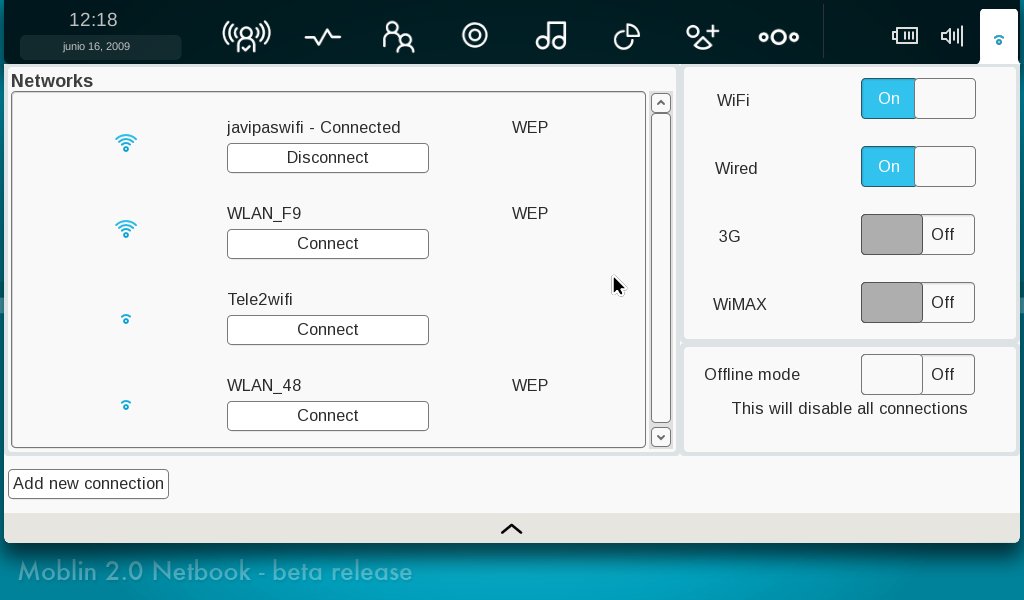This screenshot has height=600, width=1024.
Task: Click the date junio 16, 2009
Action: pos(96,46)
